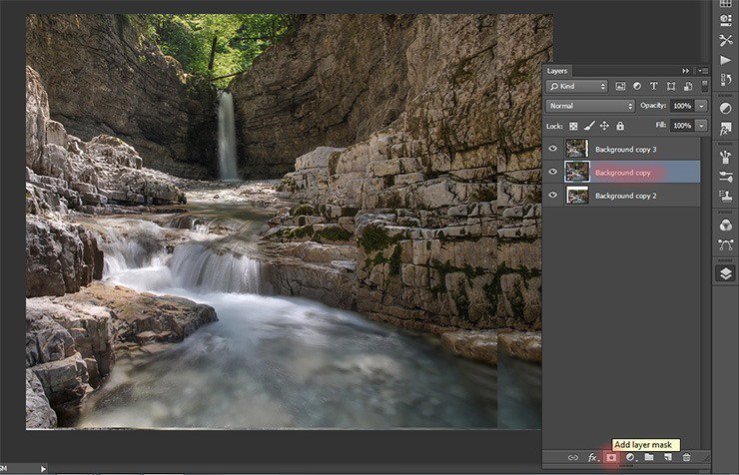Switch to the Layers tab

pyautogui.click(x=557, y=71)
